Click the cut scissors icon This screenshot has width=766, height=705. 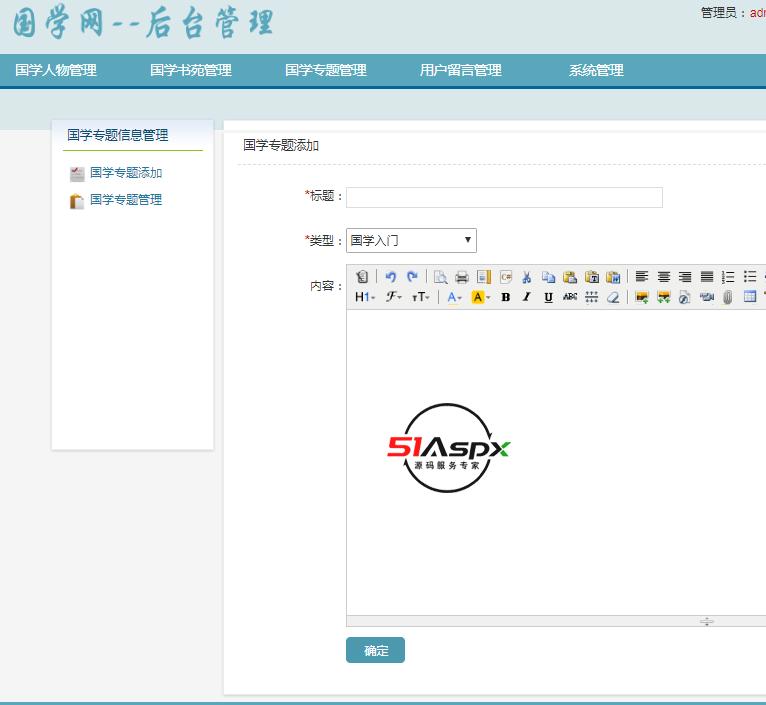[526, 277]
